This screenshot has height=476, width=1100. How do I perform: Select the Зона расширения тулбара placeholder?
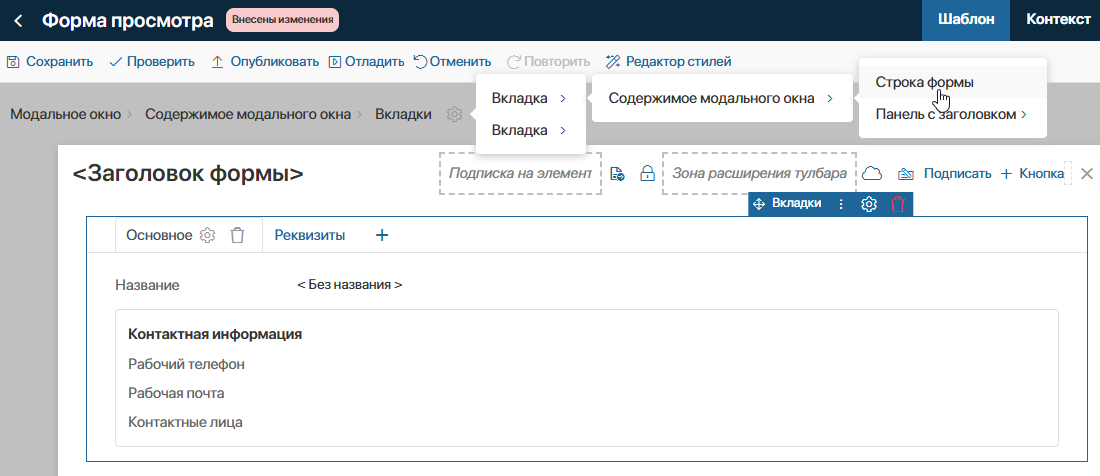tap(760, 173)
